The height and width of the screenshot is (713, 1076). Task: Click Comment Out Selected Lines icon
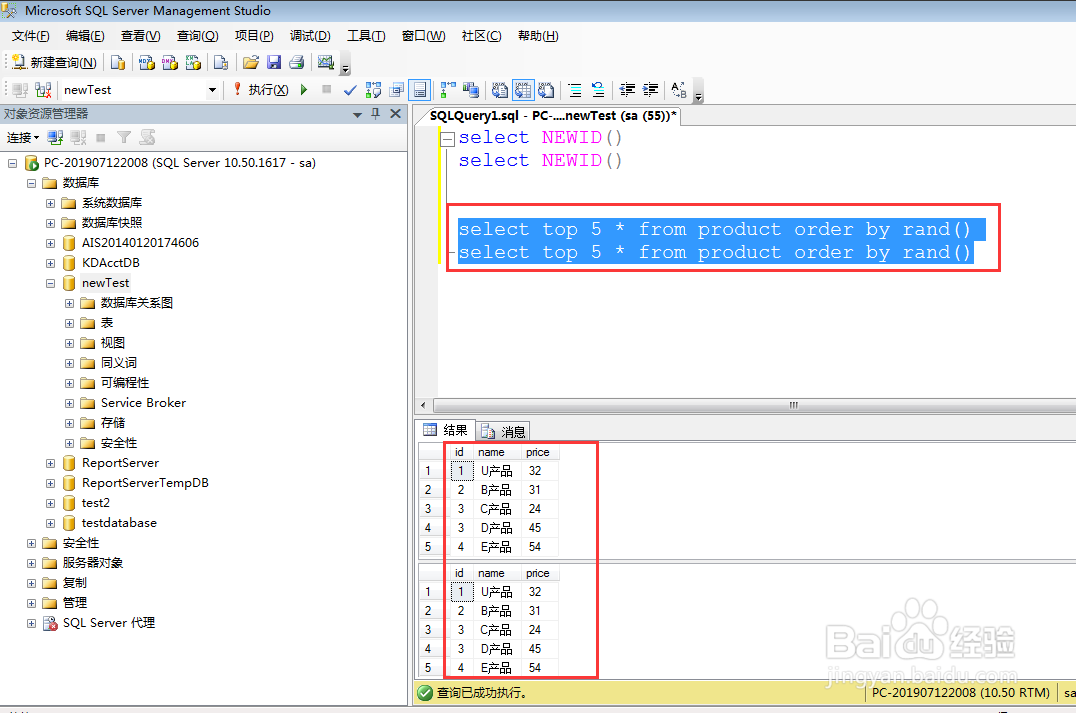pyautogui.click(x=575, y=90)
